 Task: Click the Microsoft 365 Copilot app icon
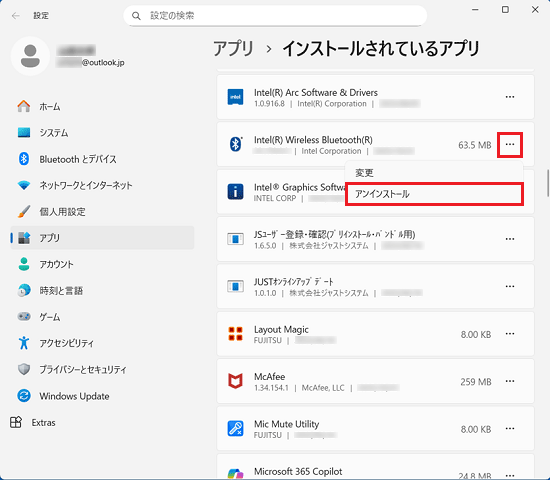(x=235, y=474)
